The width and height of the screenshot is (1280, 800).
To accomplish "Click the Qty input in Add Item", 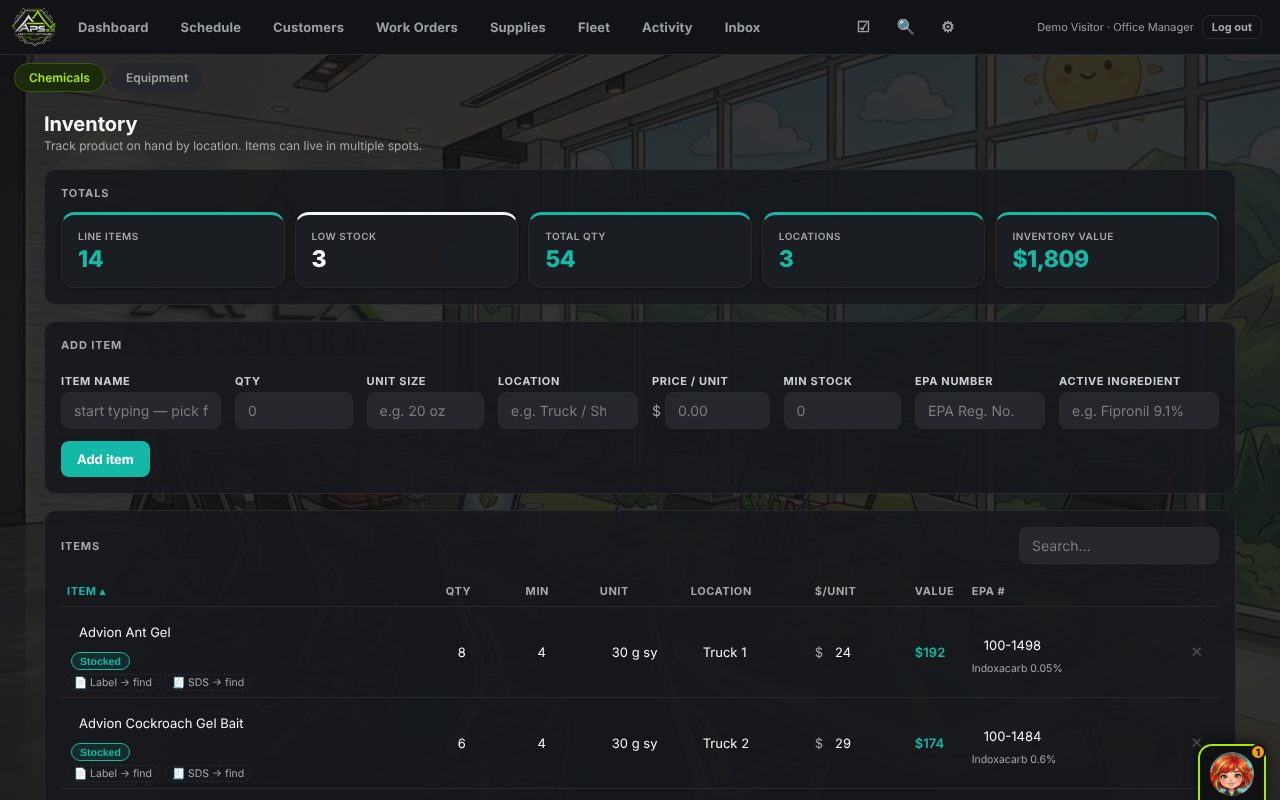I will [294, 411].
